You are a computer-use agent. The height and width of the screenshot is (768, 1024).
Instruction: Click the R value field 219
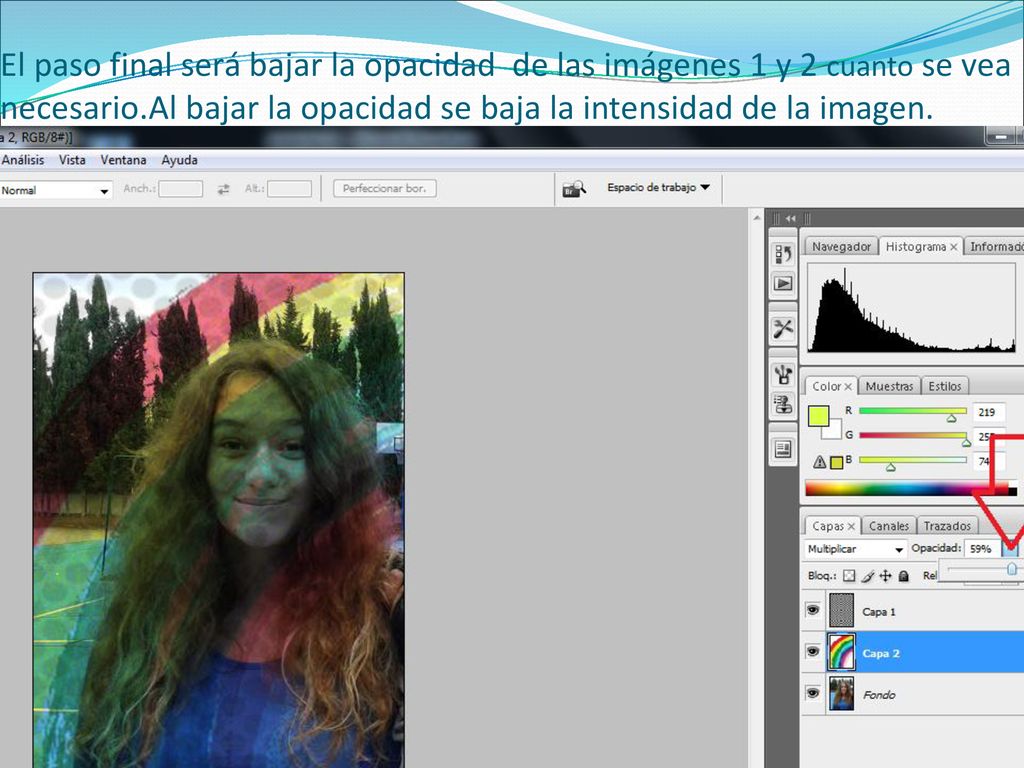[988, 412]
